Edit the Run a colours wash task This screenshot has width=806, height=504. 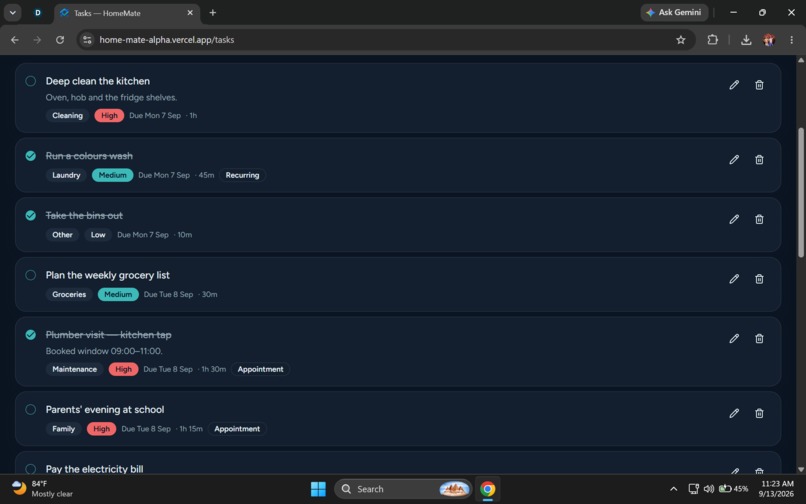point(734,159)
